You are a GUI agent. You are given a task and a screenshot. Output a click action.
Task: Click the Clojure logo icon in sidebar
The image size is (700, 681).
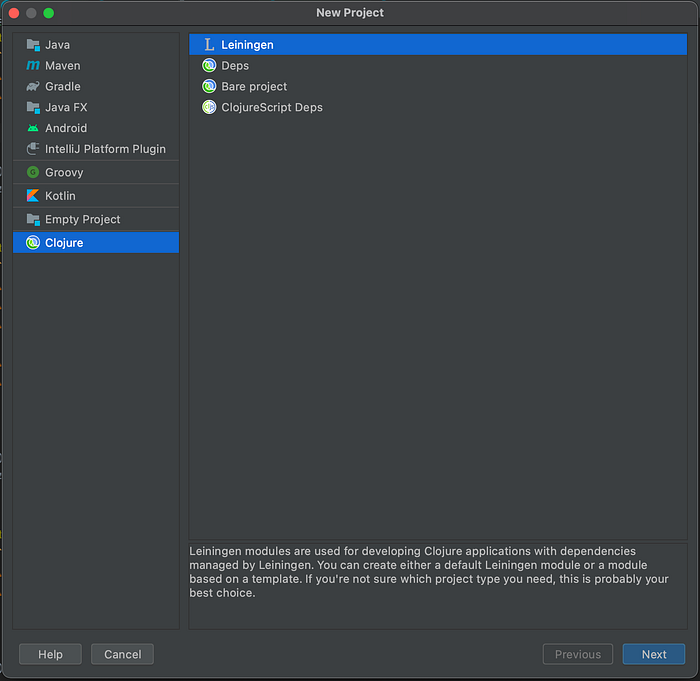pyautogui.click(x=33, y=242)
